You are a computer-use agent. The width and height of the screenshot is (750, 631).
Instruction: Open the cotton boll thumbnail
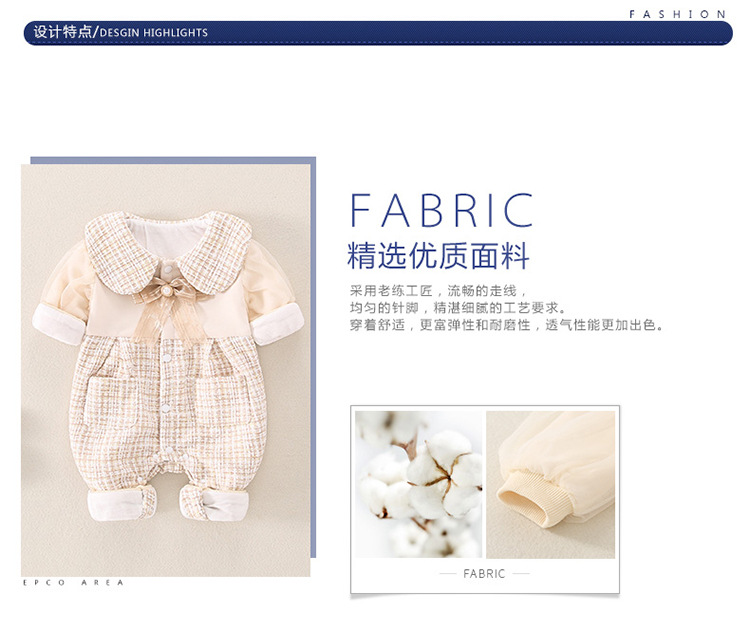(417, 484)
